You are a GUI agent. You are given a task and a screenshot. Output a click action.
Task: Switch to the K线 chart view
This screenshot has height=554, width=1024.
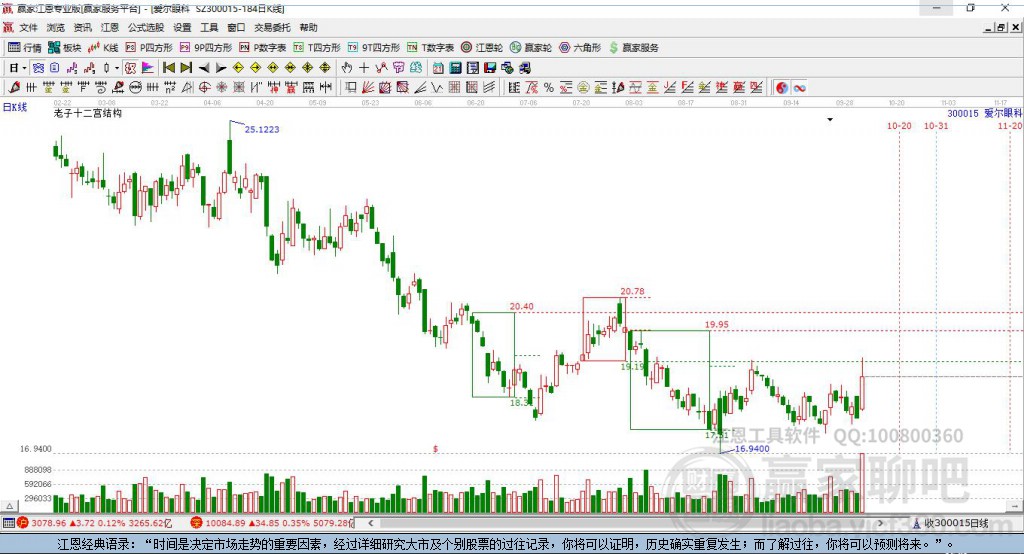(103, 48)
